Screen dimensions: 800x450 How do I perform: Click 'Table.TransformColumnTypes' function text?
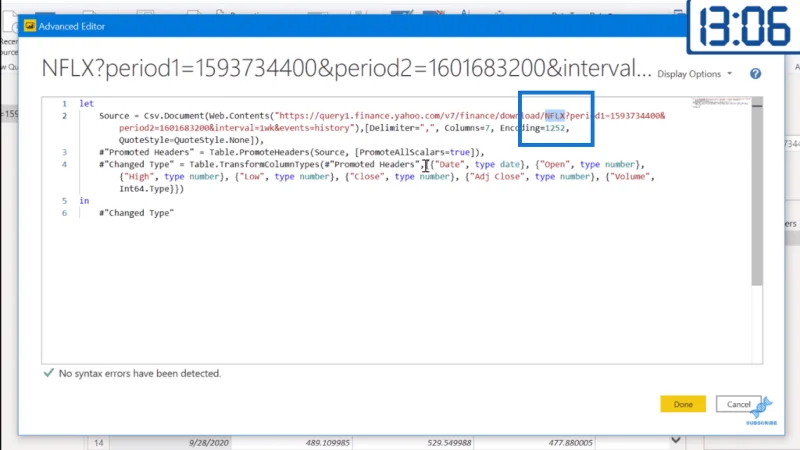coord(254,164)
